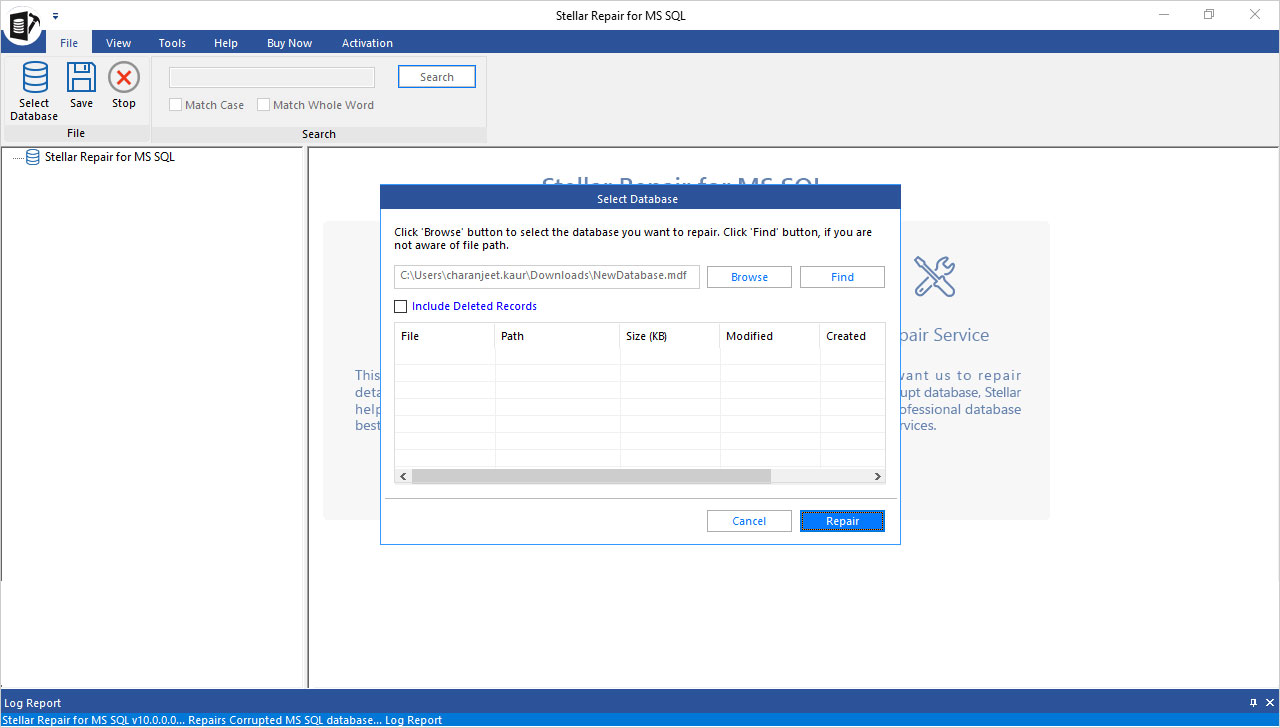This screenshot has height=728, width=1280.
Task: Click right arrow of the table scrollbar
Action: pos(878,477)
